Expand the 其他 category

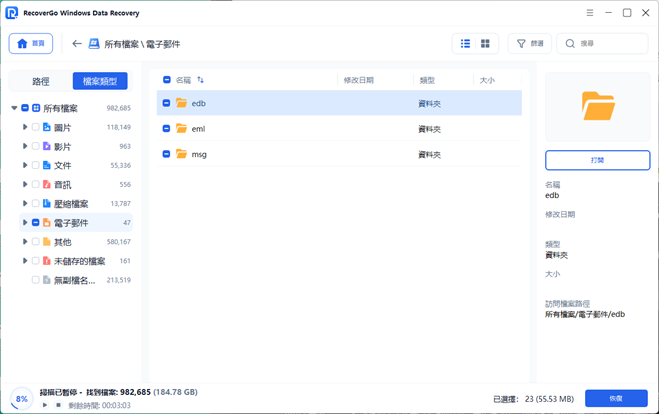(25, 242)
